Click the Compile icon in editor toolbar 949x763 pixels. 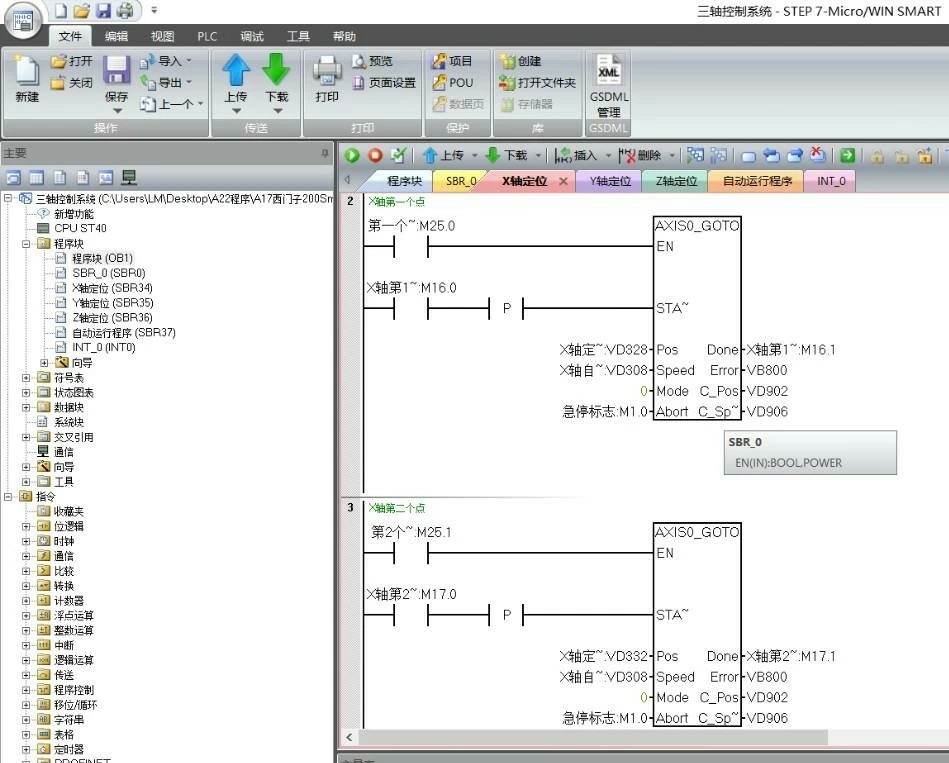point(398,156)
